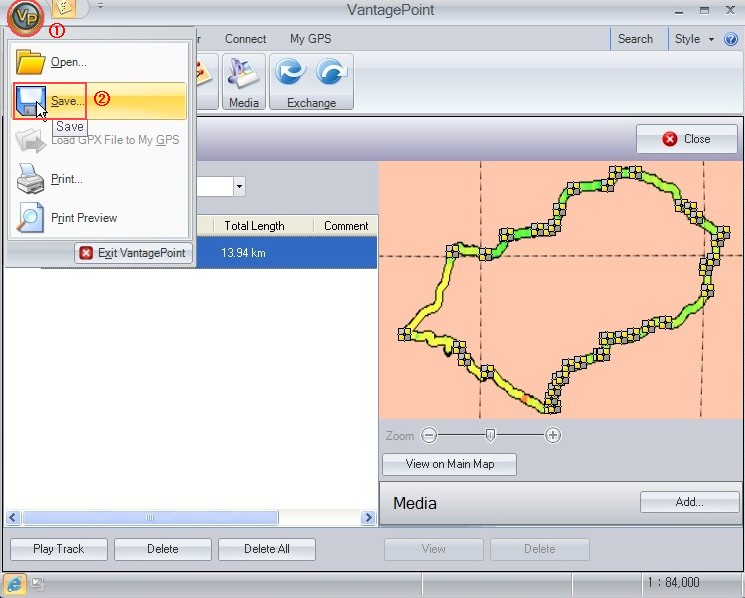Click the horizontal scrollbar thumb

coord(150,518)
